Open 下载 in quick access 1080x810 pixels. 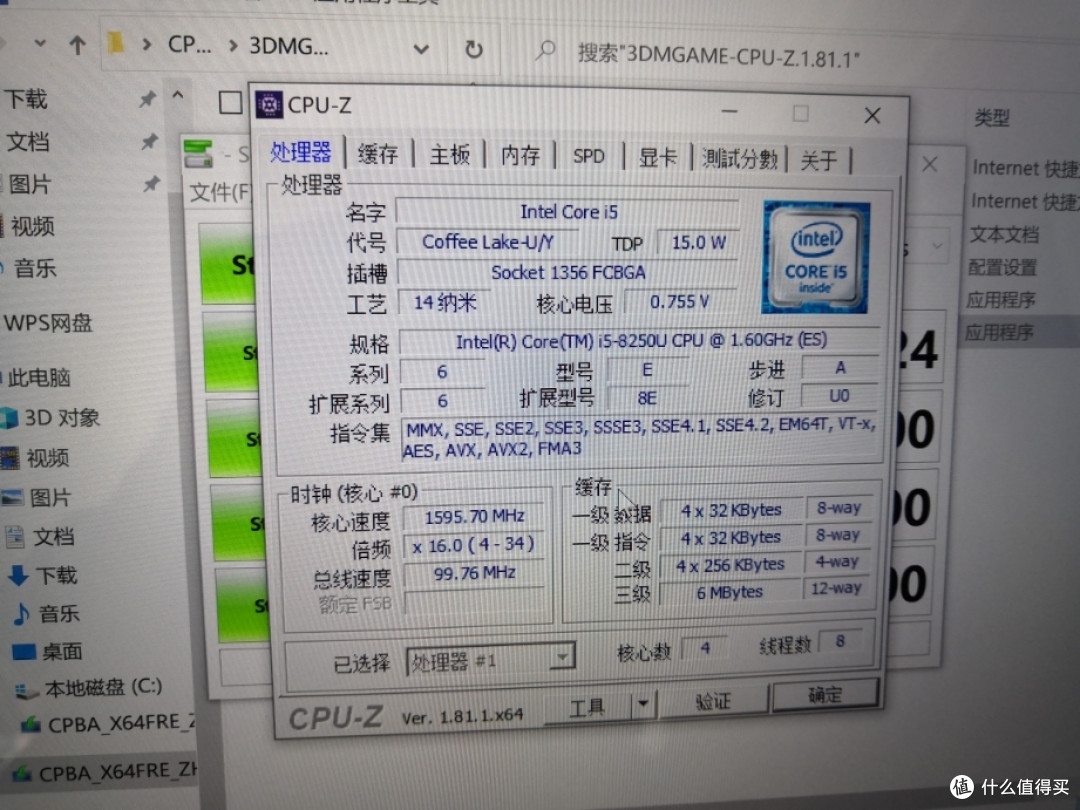point(26,100)
